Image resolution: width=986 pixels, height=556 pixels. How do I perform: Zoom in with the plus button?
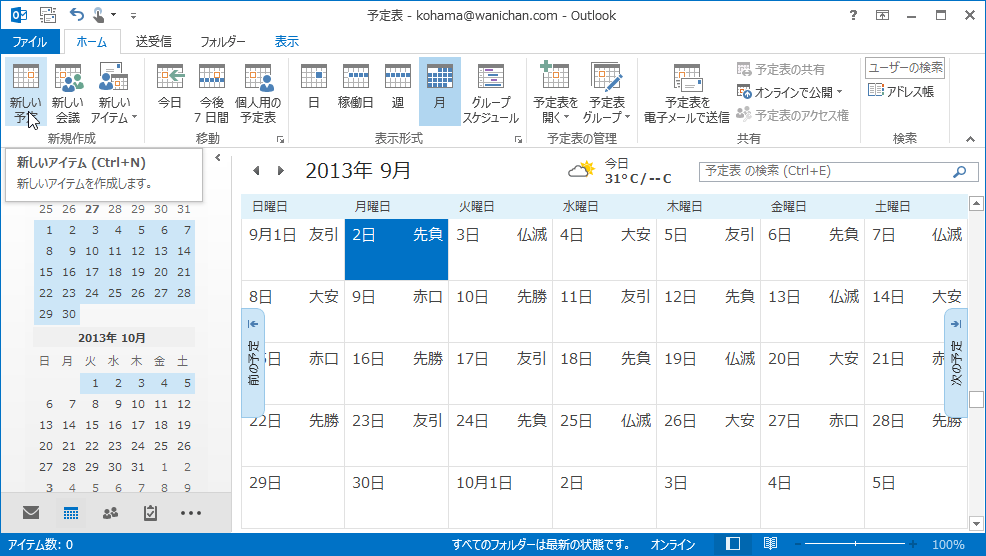[x=913, y=544]
